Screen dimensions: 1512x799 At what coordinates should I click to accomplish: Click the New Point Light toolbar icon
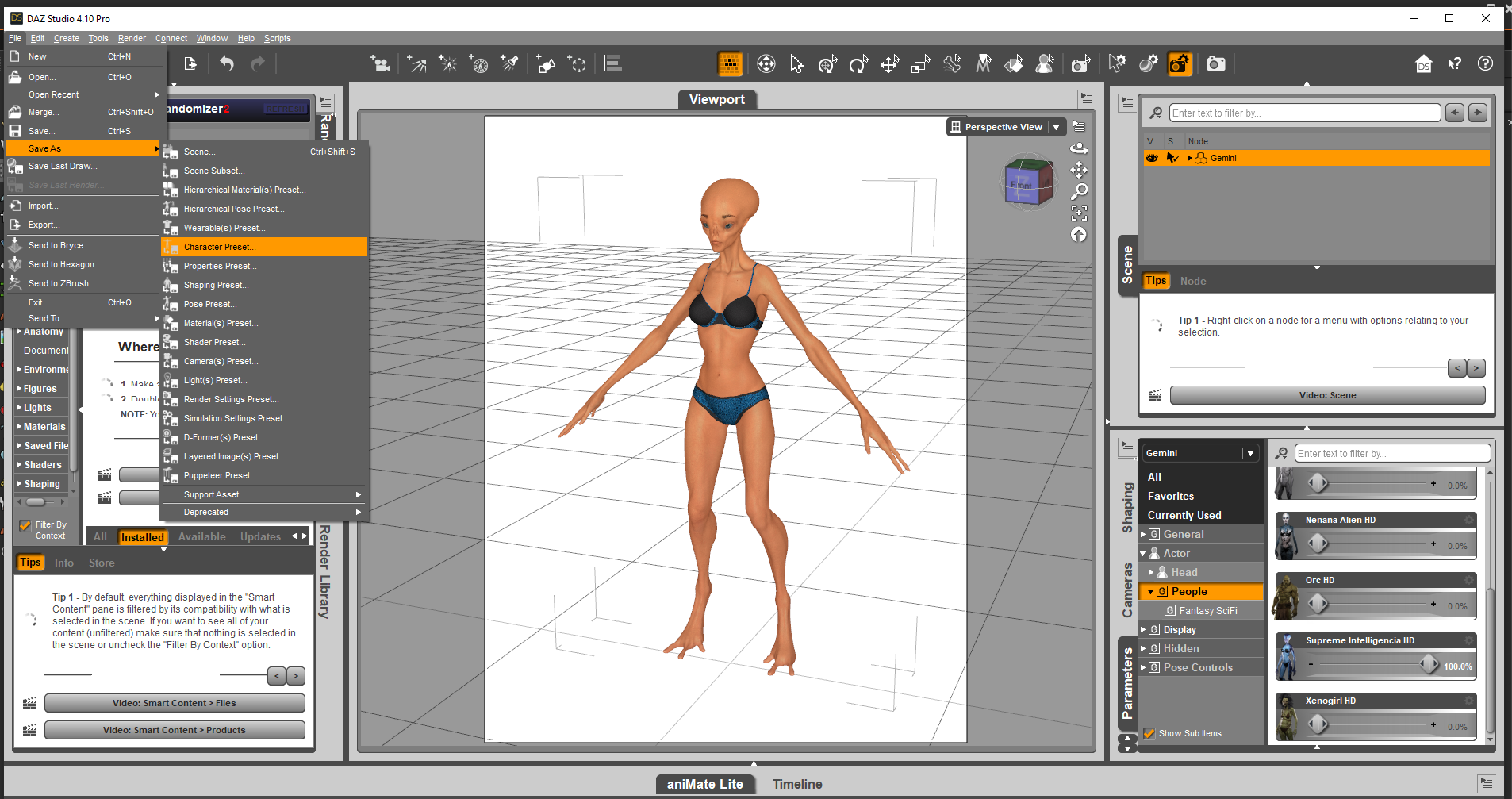pos(448,64)
